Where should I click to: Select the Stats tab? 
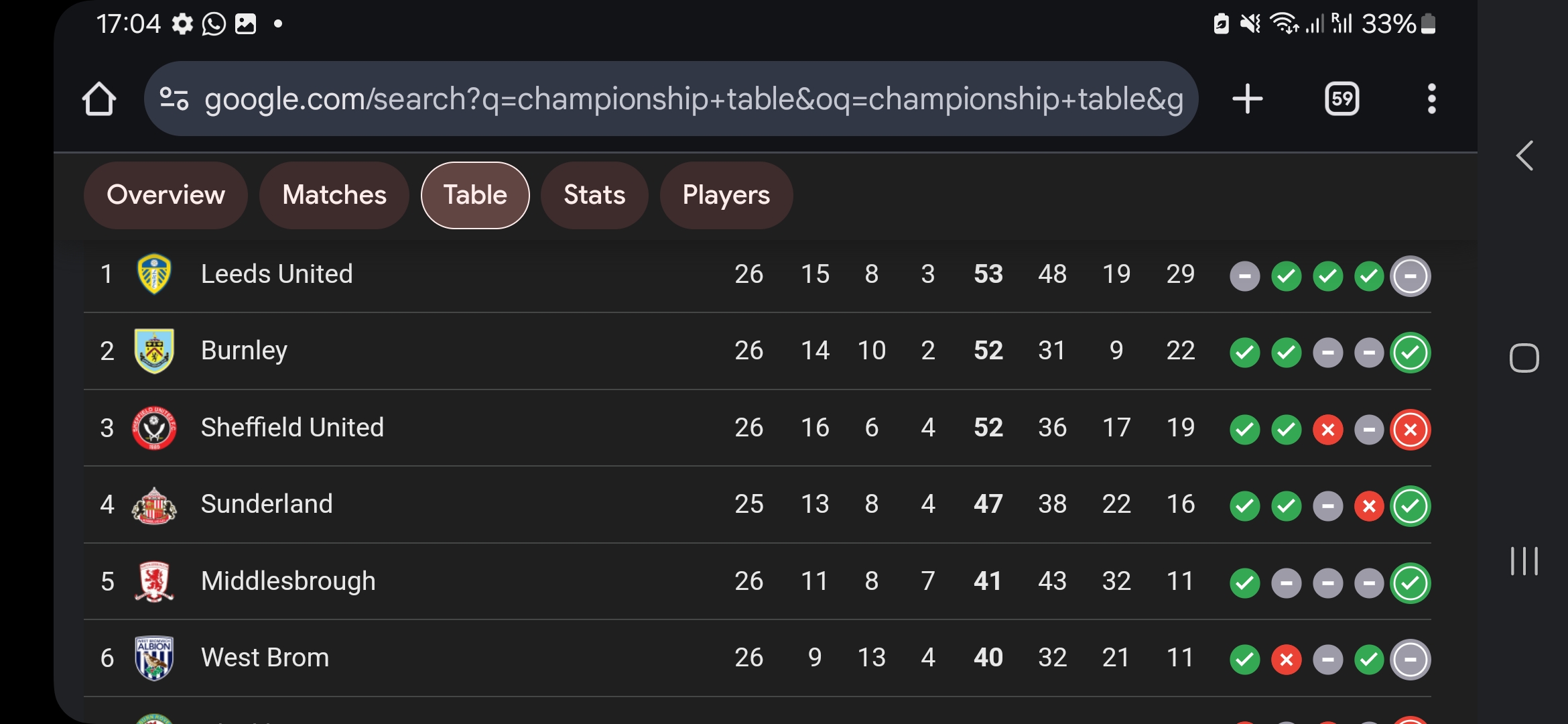point(594,195)
